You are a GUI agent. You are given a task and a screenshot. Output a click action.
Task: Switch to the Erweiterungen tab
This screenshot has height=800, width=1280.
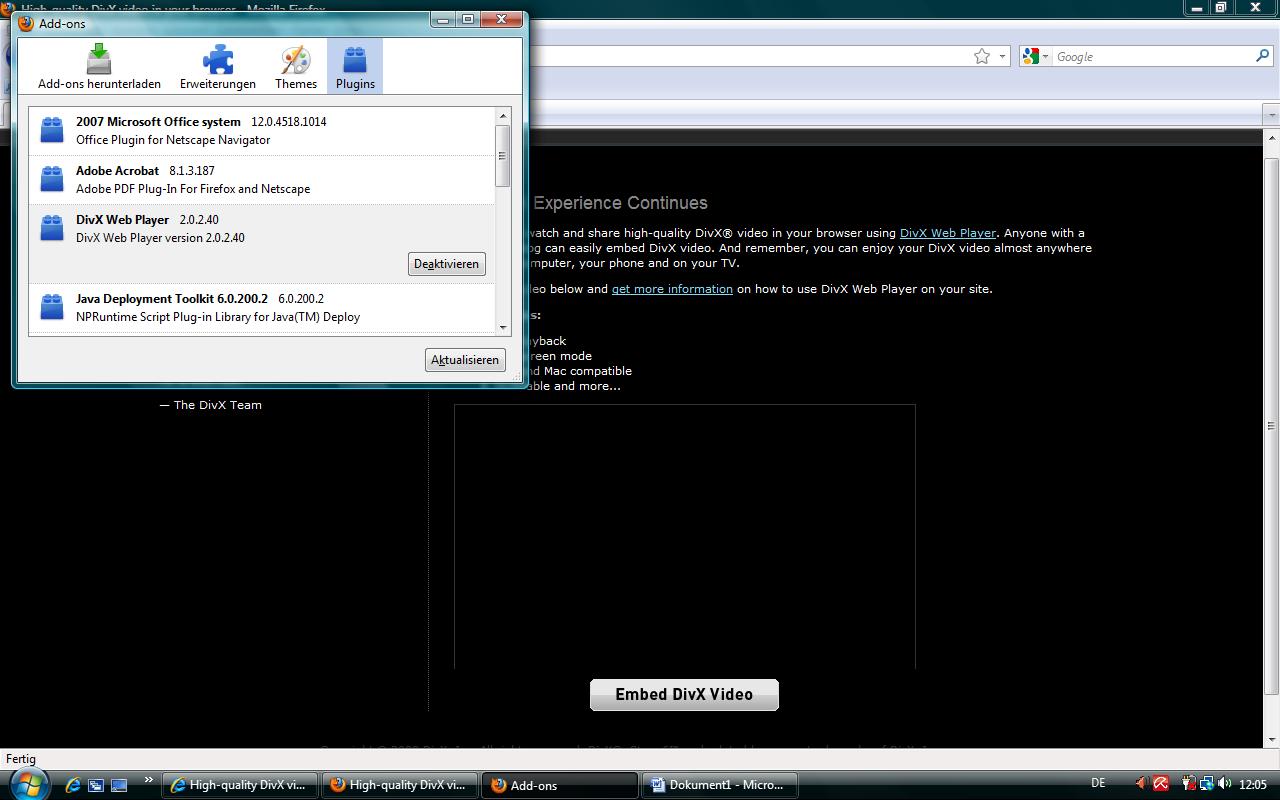click(218, 67)
